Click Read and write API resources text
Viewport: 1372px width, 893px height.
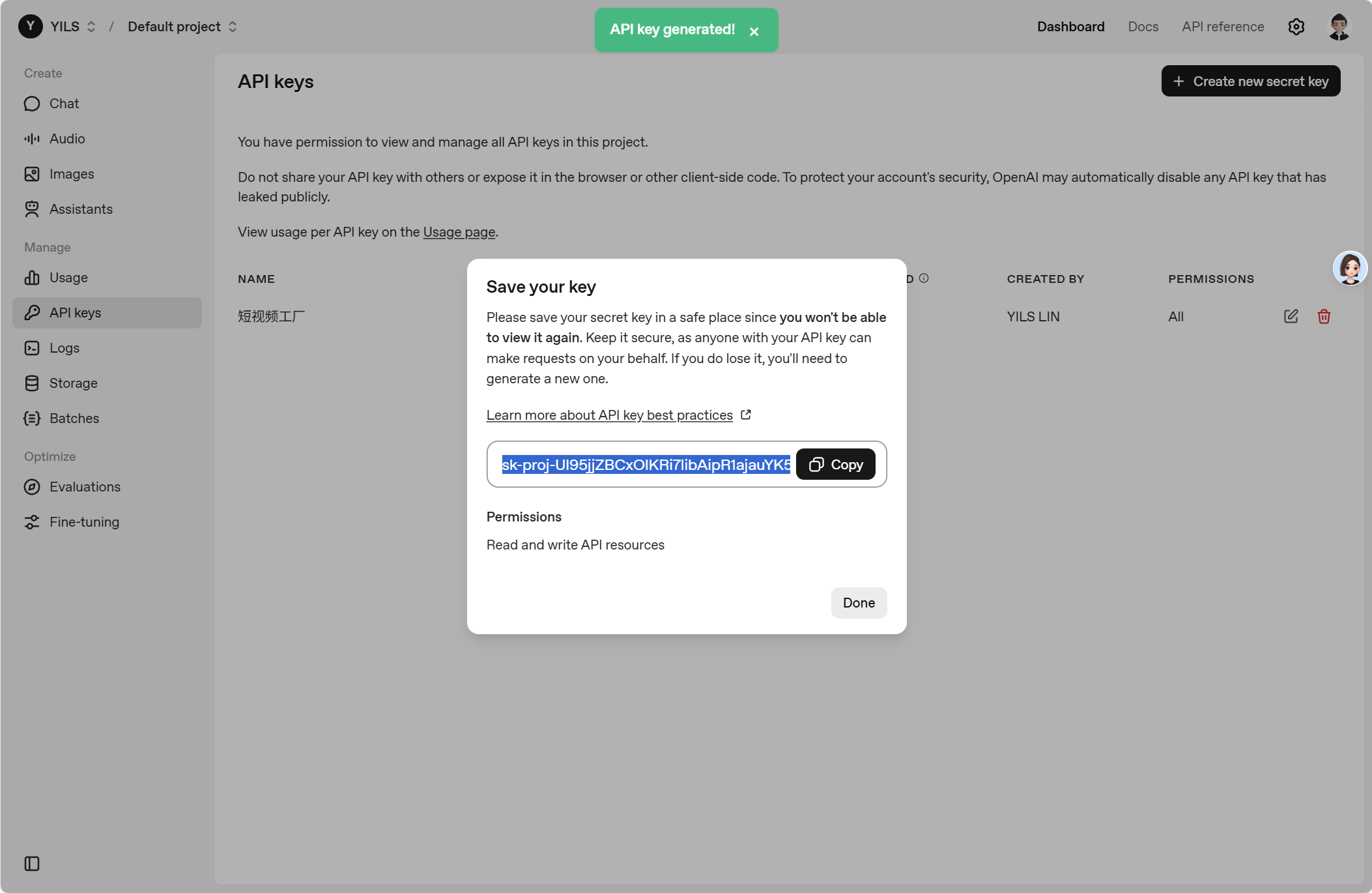(x=575, y=545)
